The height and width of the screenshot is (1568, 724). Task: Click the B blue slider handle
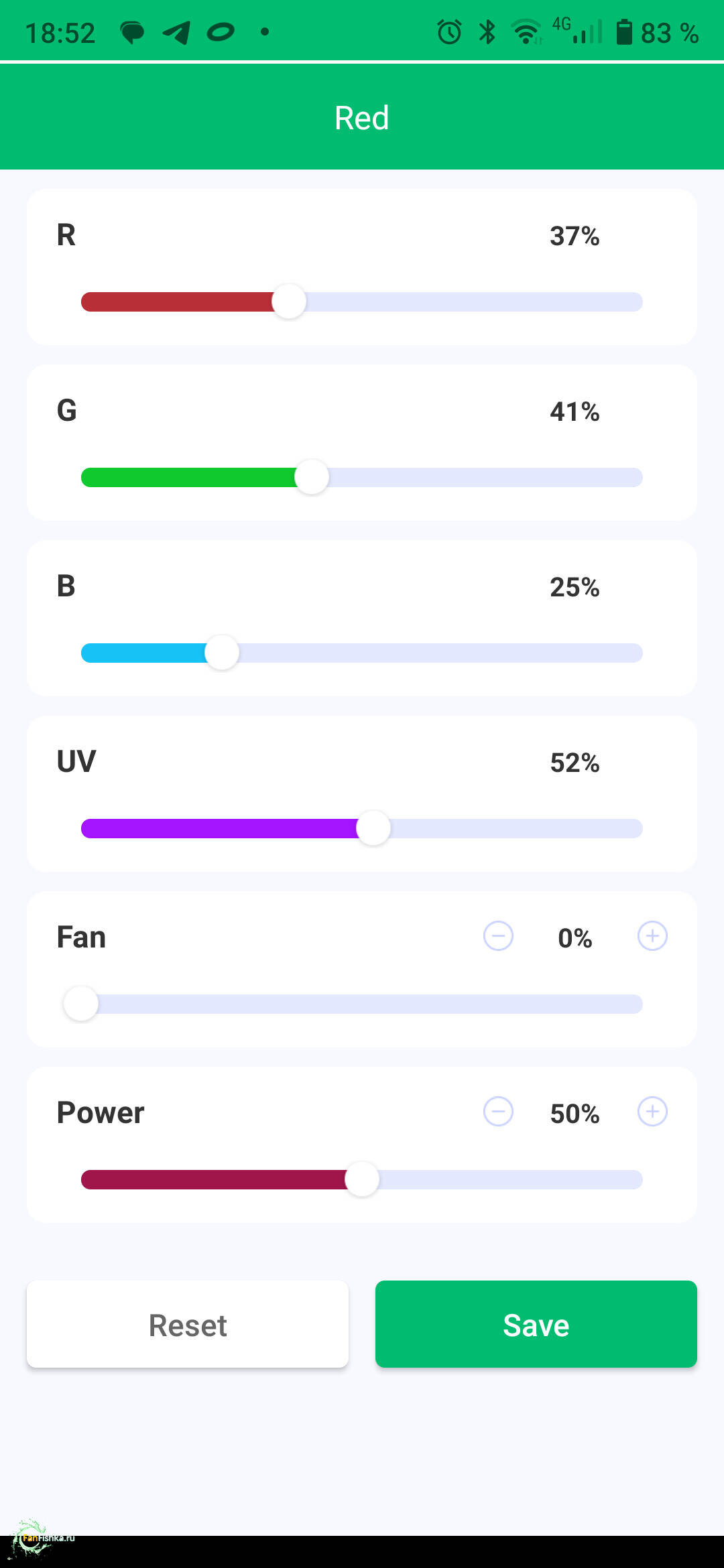pos(222,653)
